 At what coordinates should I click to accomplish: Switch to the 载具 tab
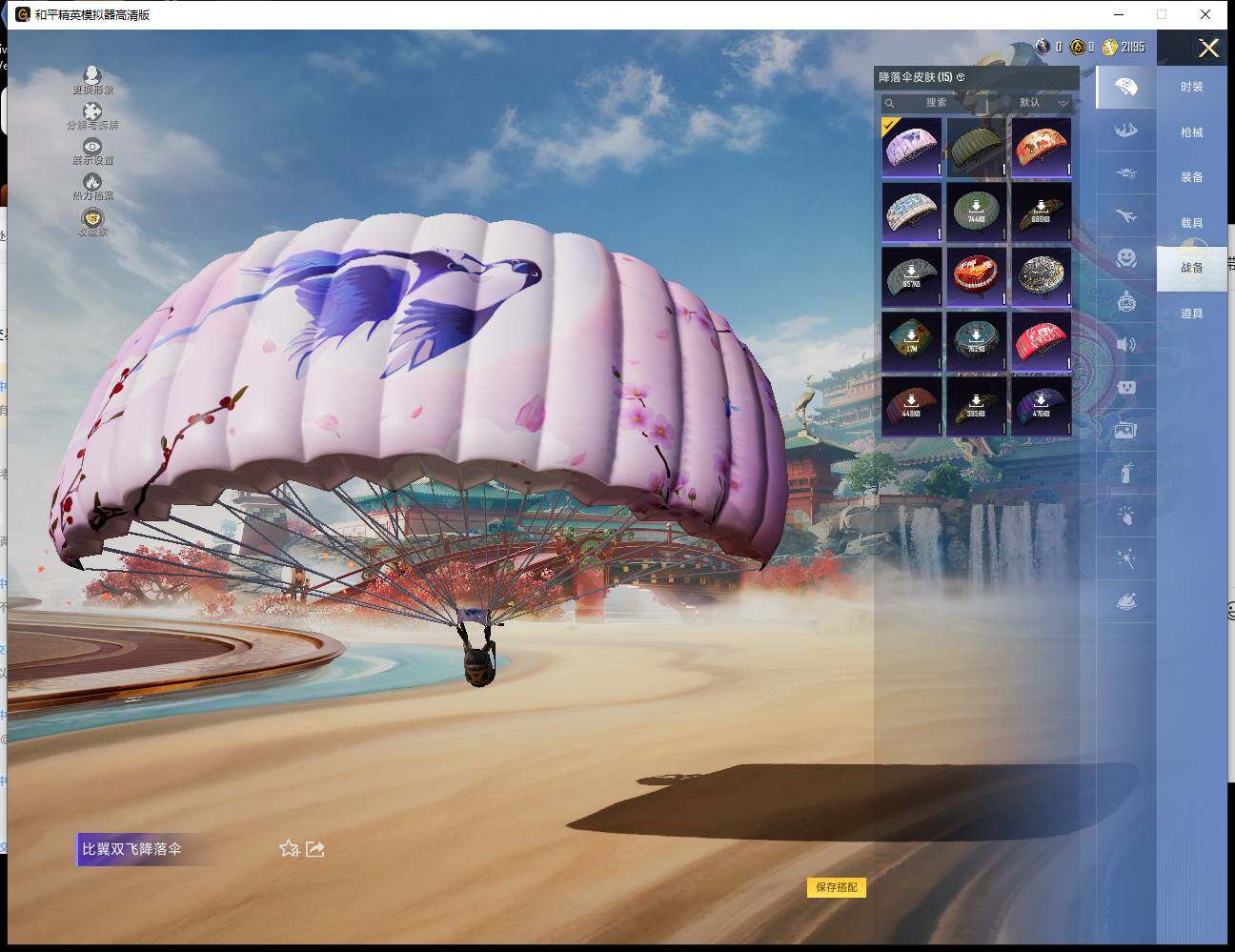tap(1192, 223)
